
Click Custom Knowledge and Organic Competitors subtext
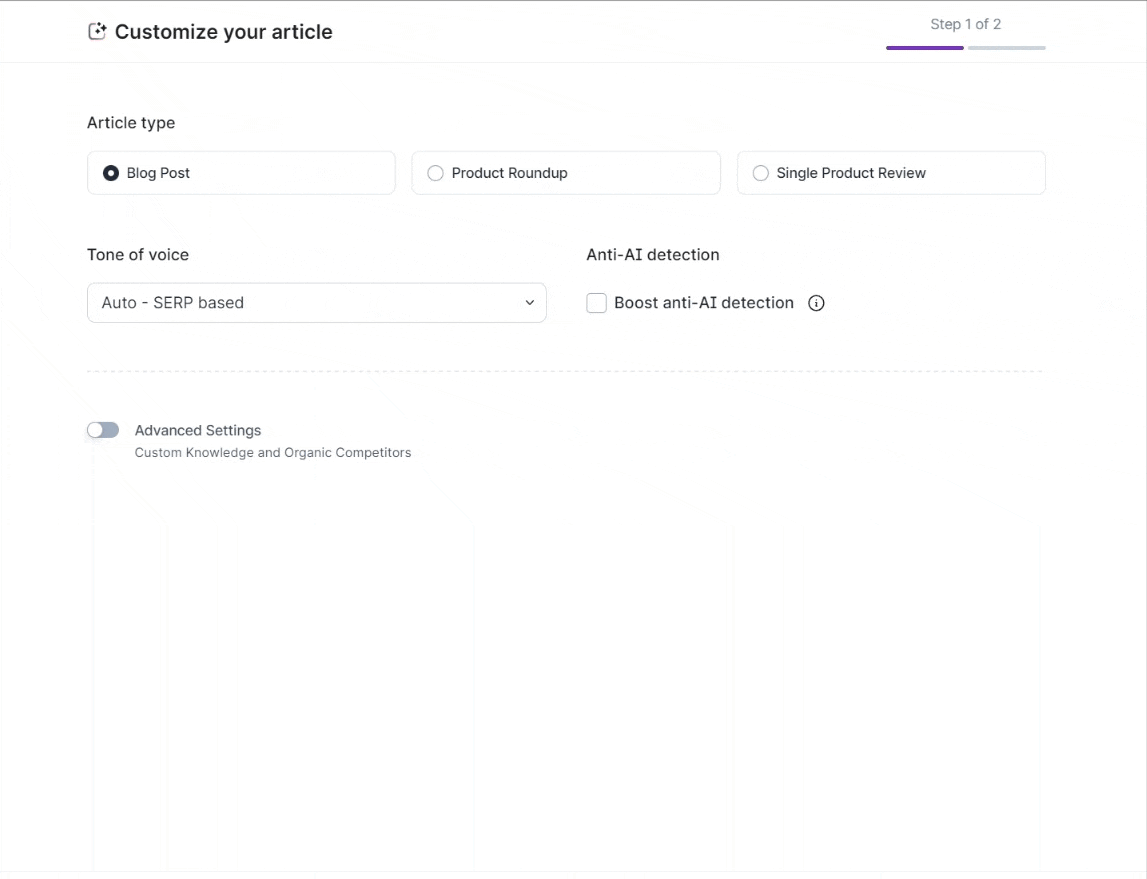[x=273, y=453]
